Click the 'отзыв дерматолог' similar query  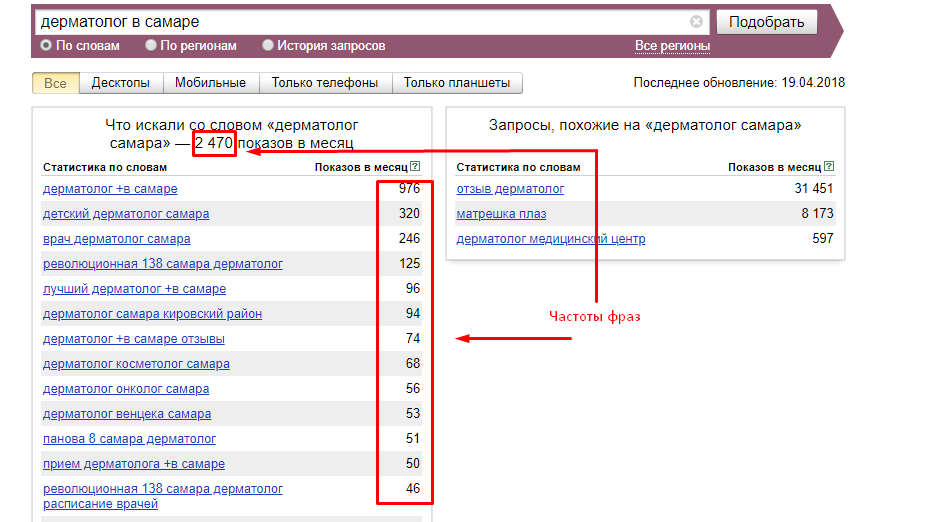(510, 189)
